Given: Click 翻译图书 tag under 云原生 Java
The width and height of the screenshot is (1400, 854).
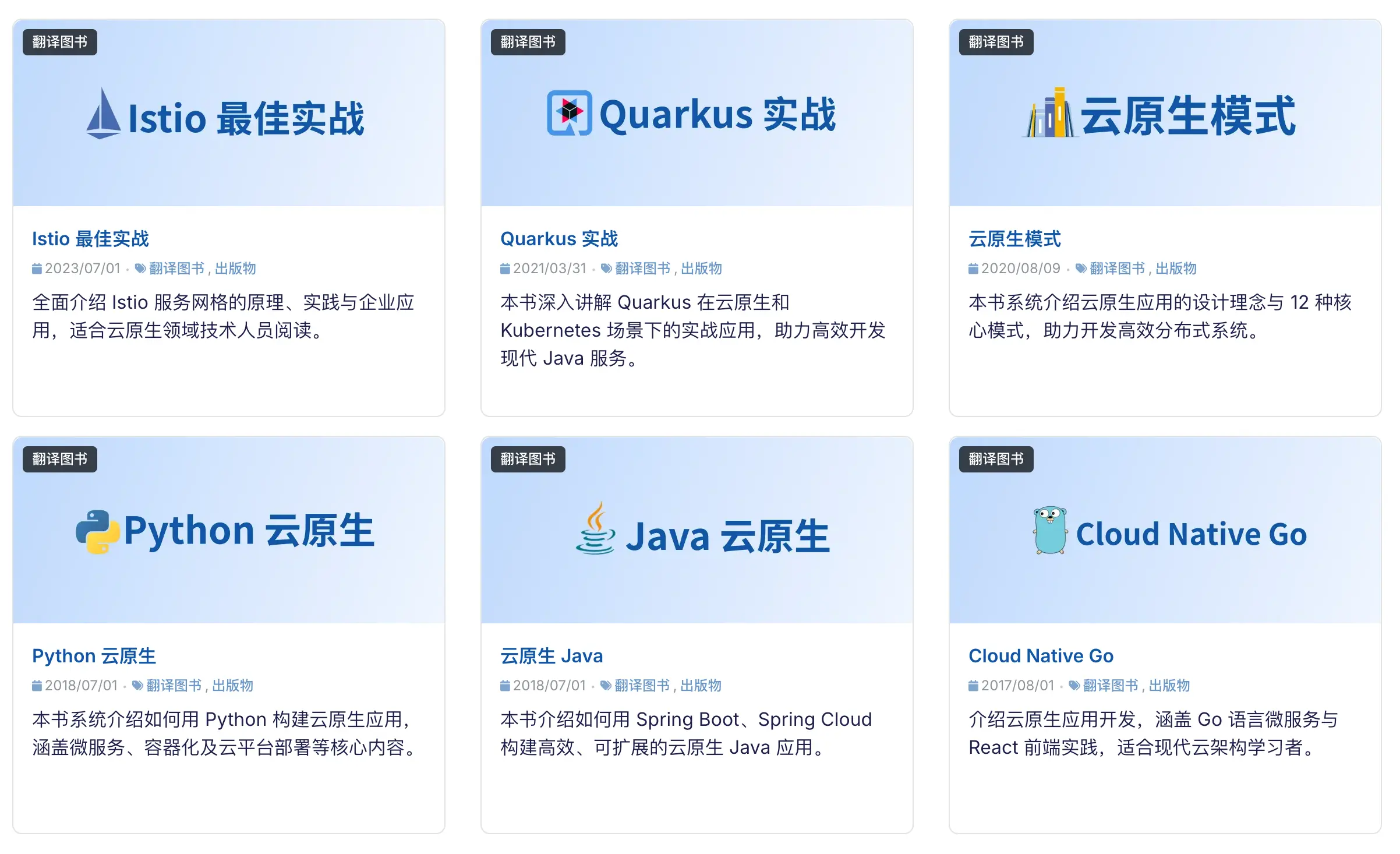Looking at the screenshot, I should click(642, 686).
